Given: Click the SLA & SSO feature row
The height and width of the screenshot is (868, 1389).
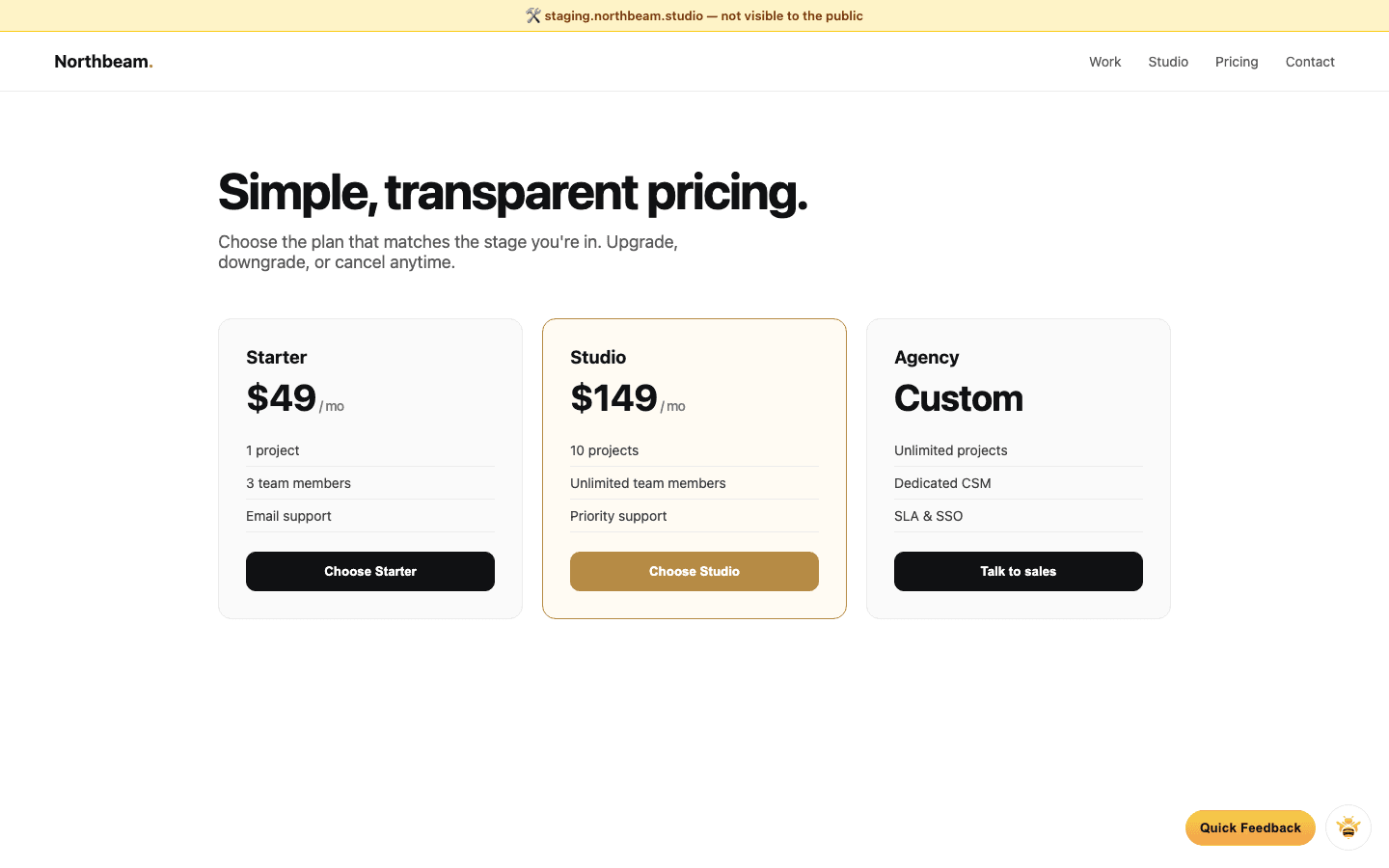Looking at the screenshot, I should pyautogui.click(x=929, y=516).
